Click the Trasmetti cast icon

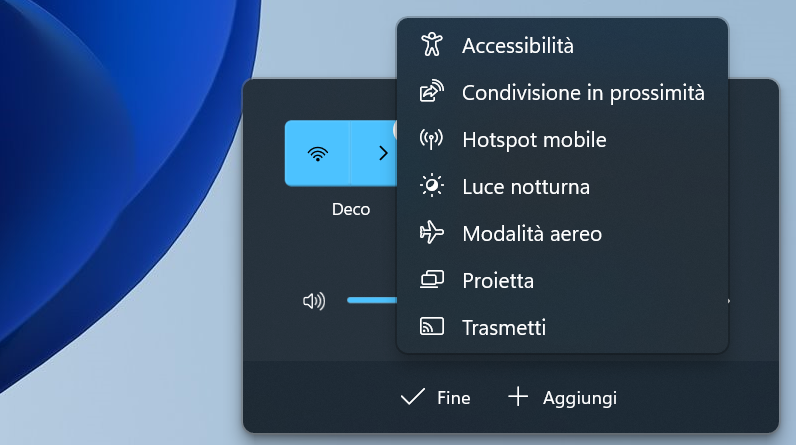tap(431, 327)
